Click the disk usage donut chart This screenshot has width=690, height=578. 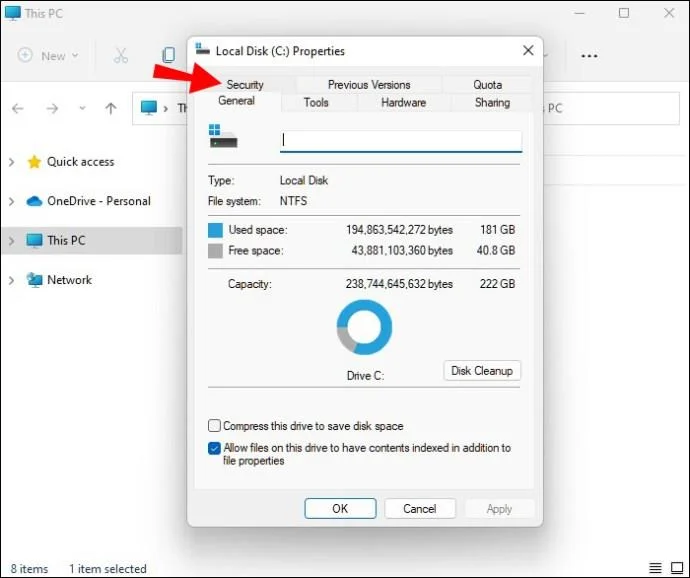click(364, 327)
